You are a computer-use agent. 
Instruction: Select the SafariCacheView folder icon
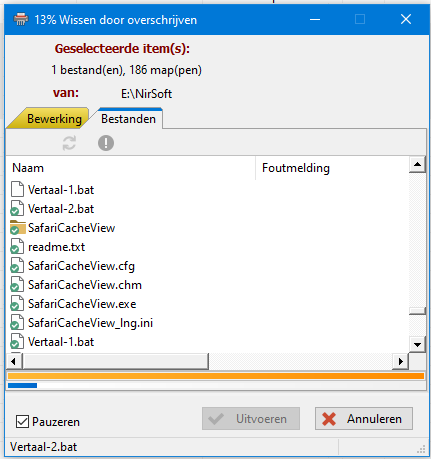(x=18, y=228)
